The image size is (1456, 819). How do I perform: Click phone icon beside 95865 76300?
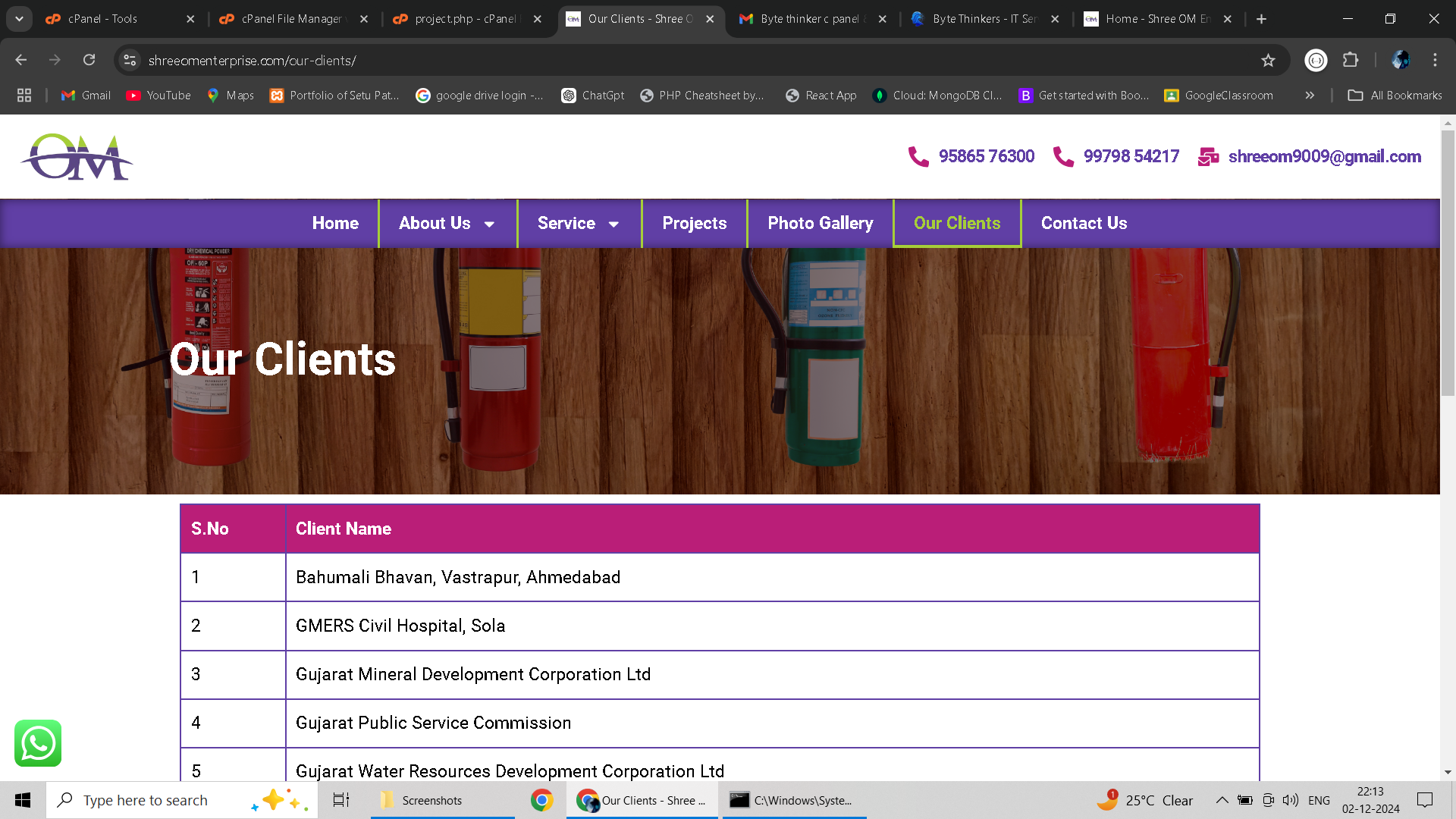918,157
